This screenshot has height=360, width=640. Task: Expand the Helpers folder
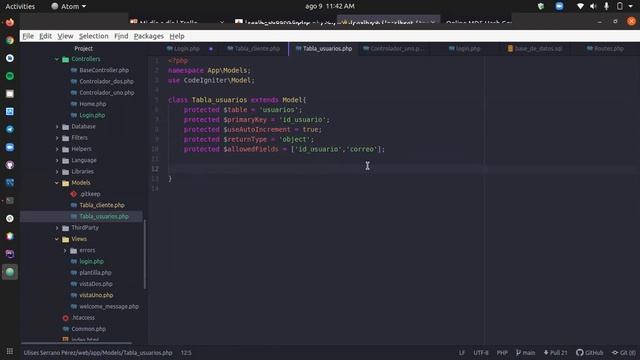click(x=57, y=149)
